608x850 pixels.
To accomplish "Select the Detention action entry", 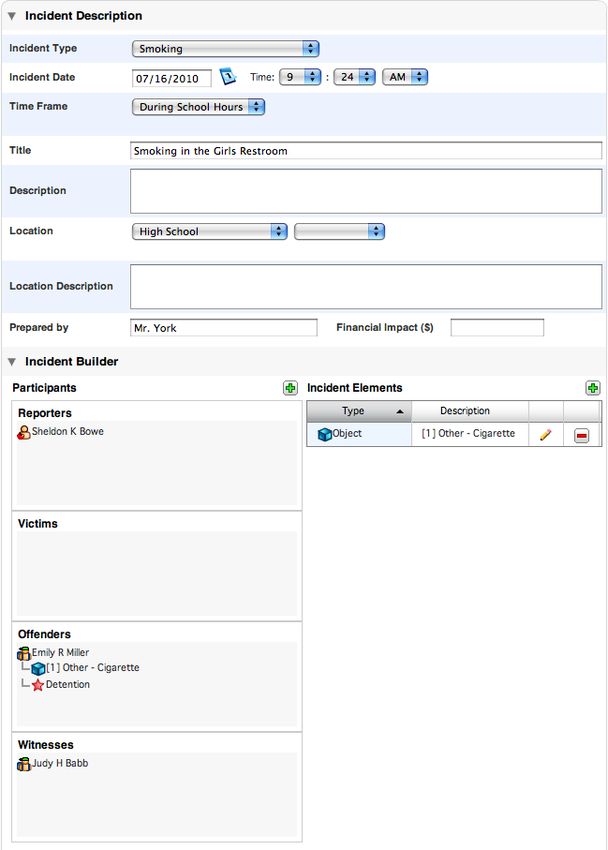I will coord(68,685).
